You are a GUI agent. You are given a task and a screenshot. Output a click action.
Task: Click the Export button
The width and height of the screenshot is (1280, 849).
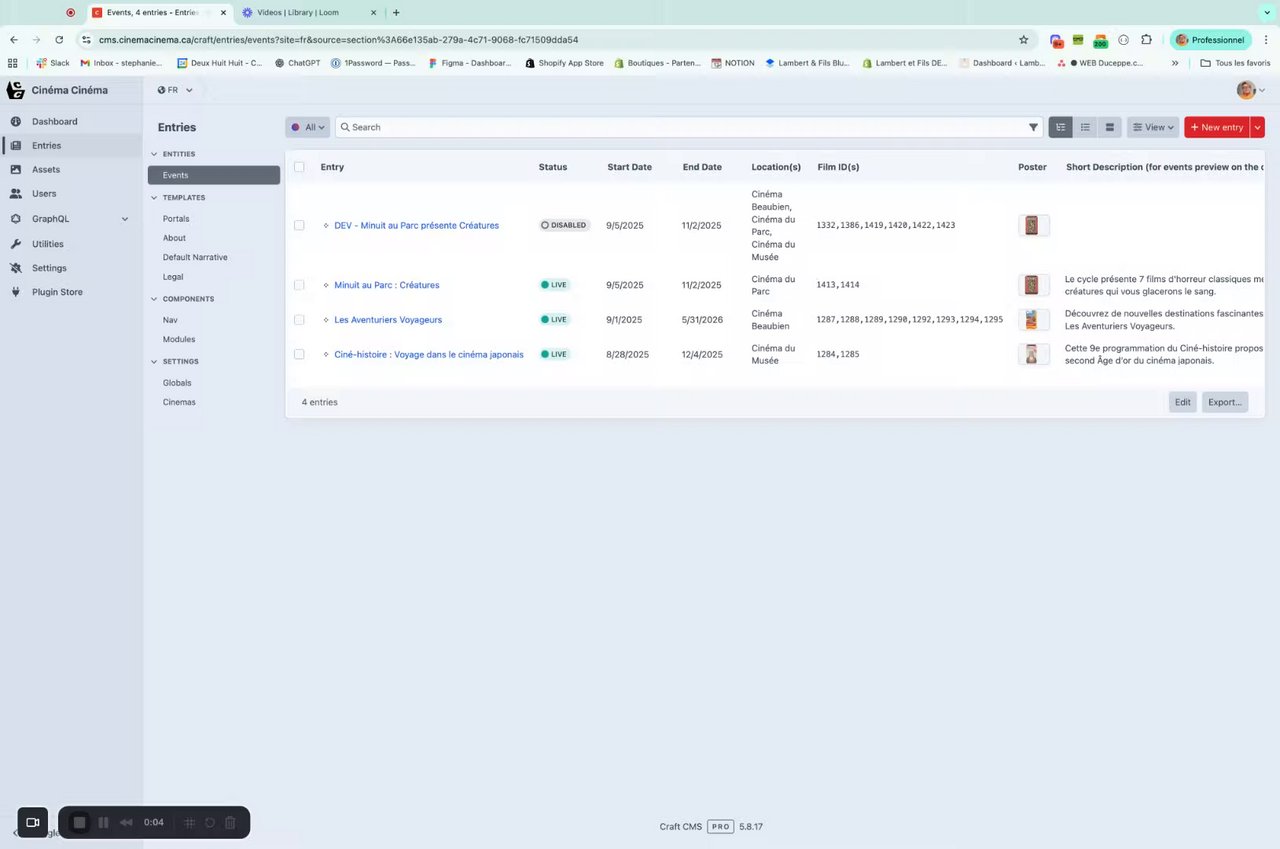coord(1224,402)
